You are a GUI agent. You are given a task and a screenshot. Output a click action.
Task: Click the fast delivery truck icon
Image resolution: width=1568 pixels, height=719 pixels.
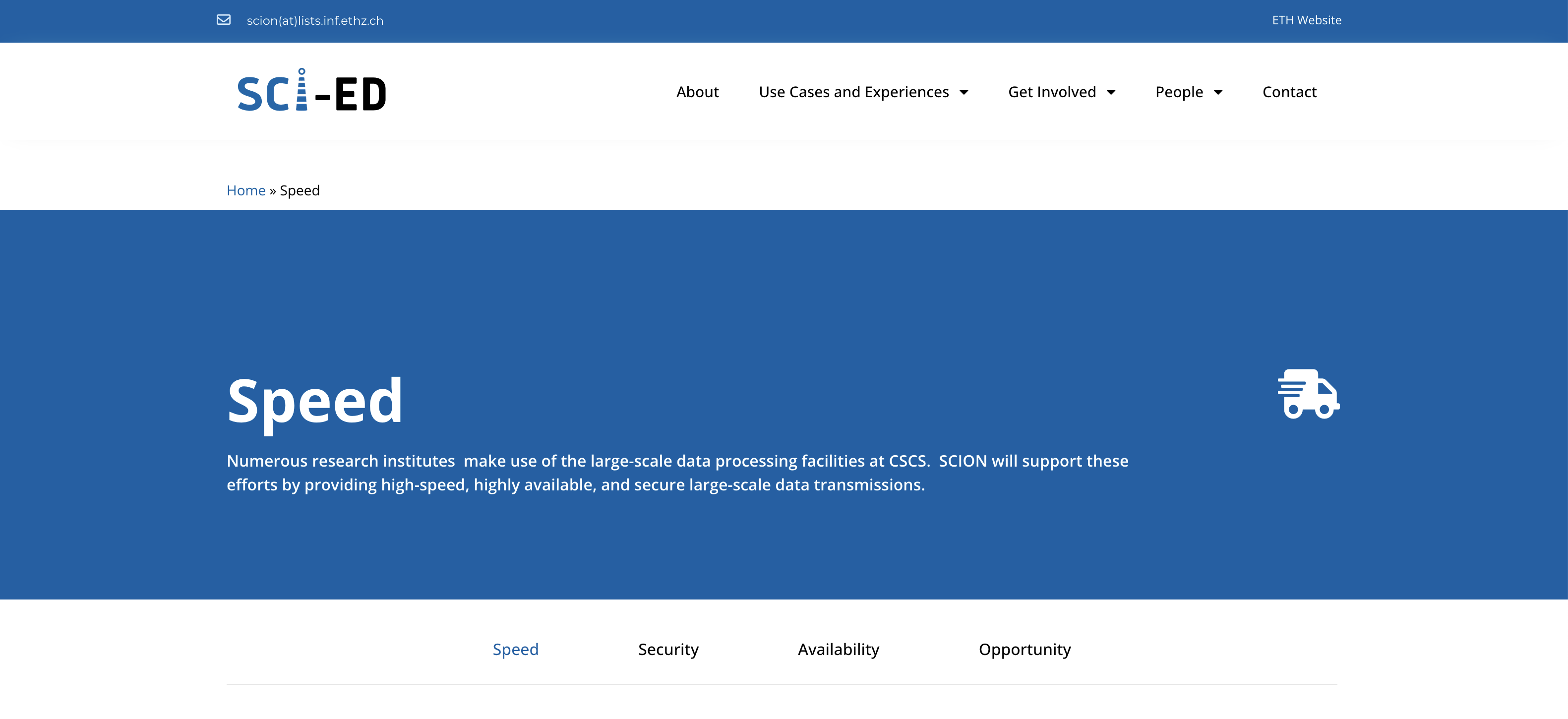1308,394
